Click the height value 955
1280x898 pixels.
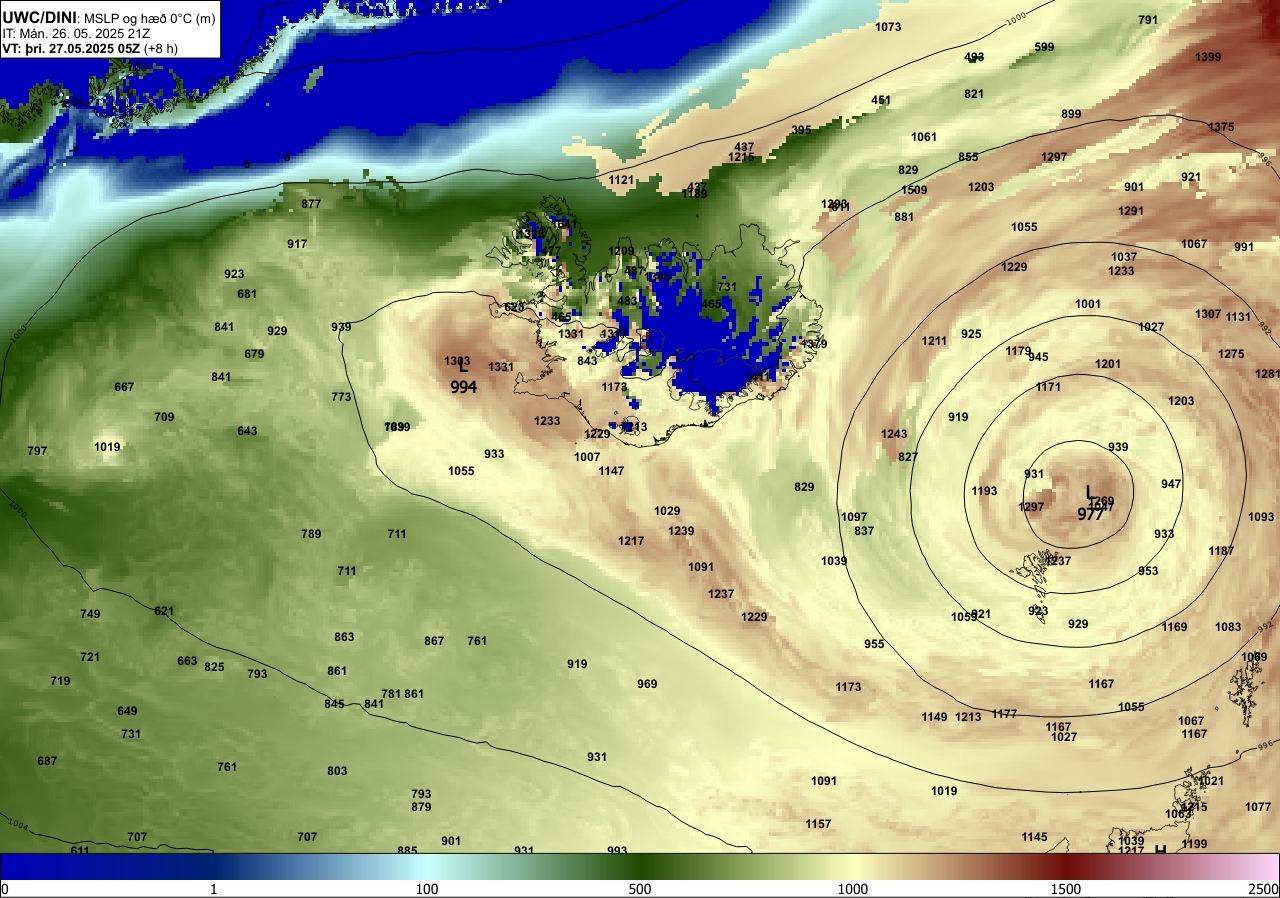click(x=874, y=644)
